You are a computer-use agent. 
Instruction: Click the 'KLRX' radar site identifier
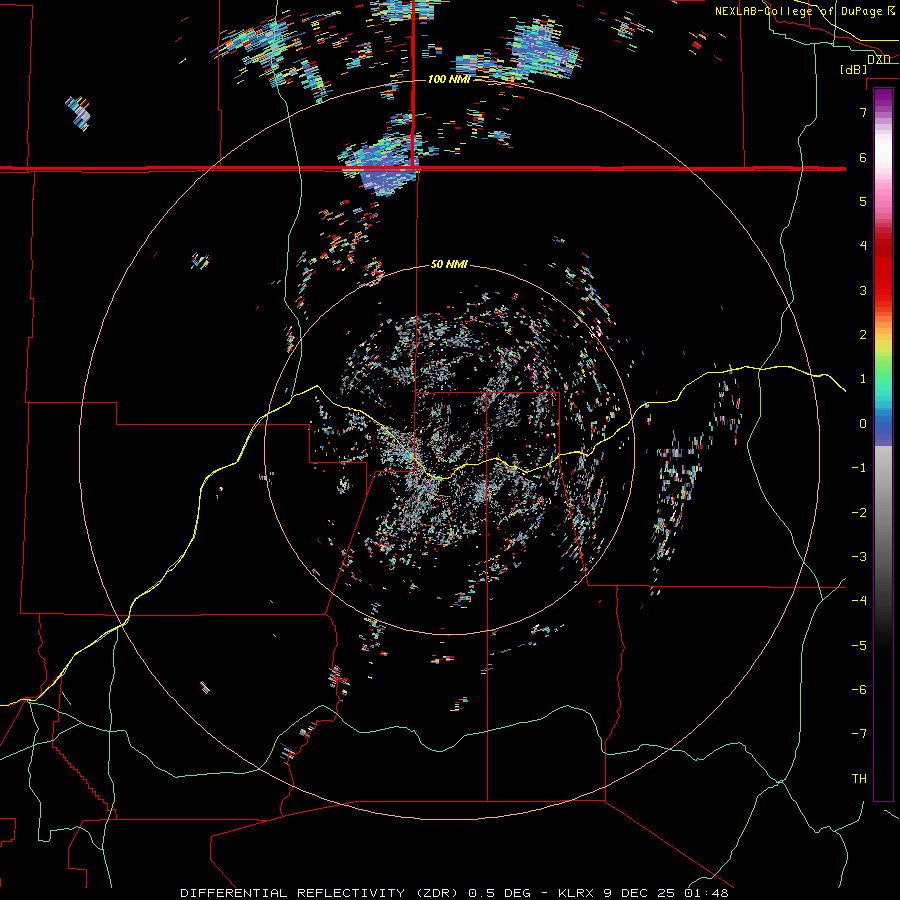pos(576,893)
